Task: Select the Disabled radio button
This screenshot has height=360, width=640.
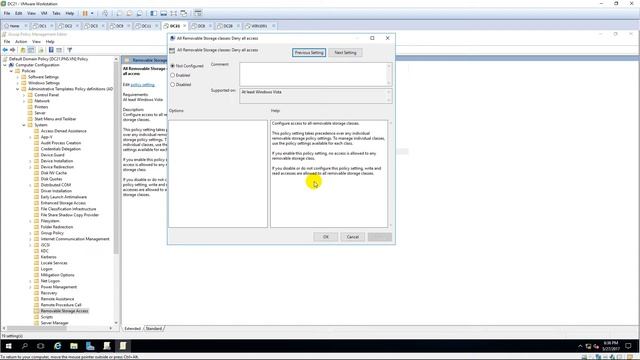Action: (173, 84)
